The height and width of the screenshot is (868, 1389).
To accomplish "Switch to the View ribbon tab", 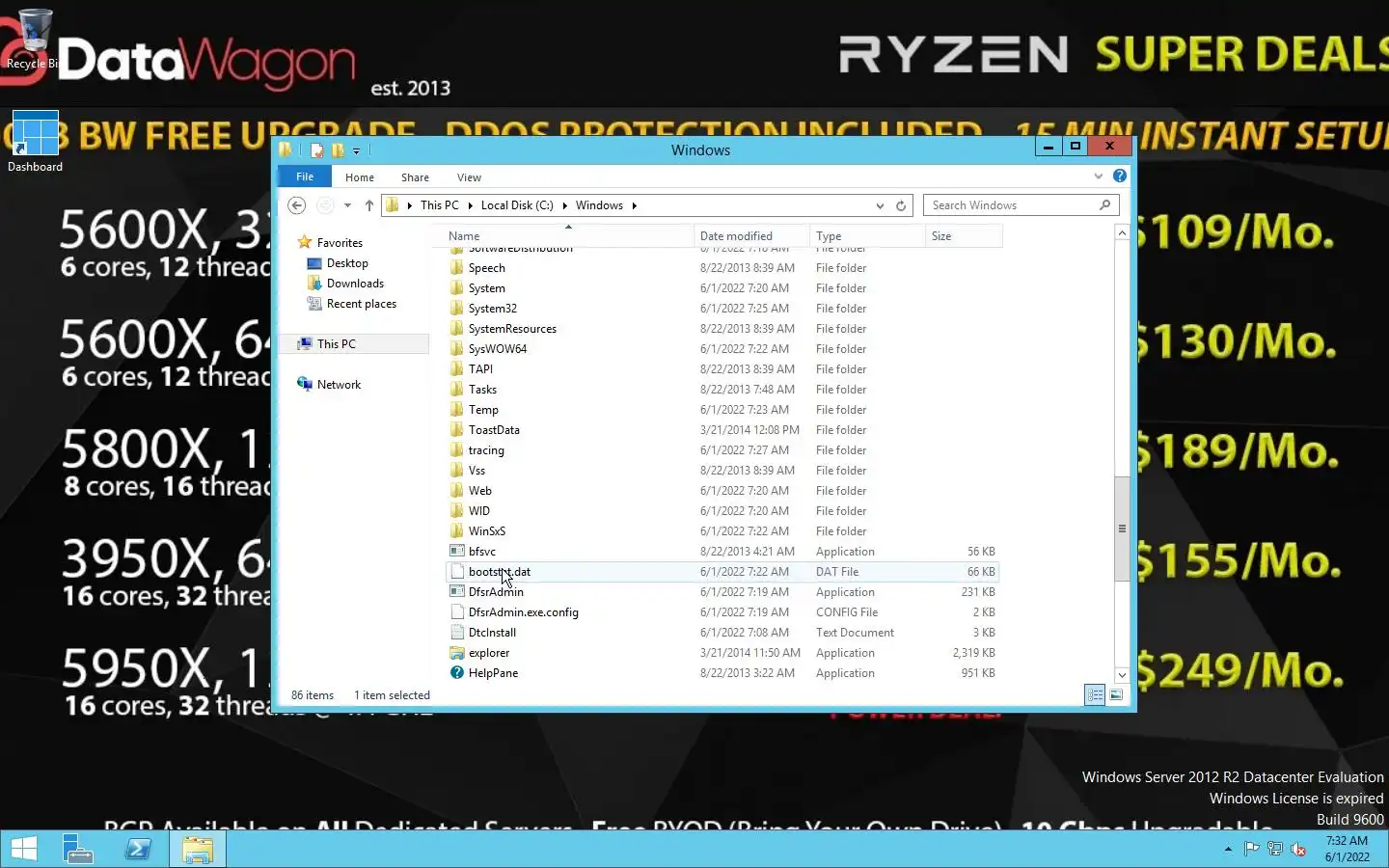I will coord(469,177).
